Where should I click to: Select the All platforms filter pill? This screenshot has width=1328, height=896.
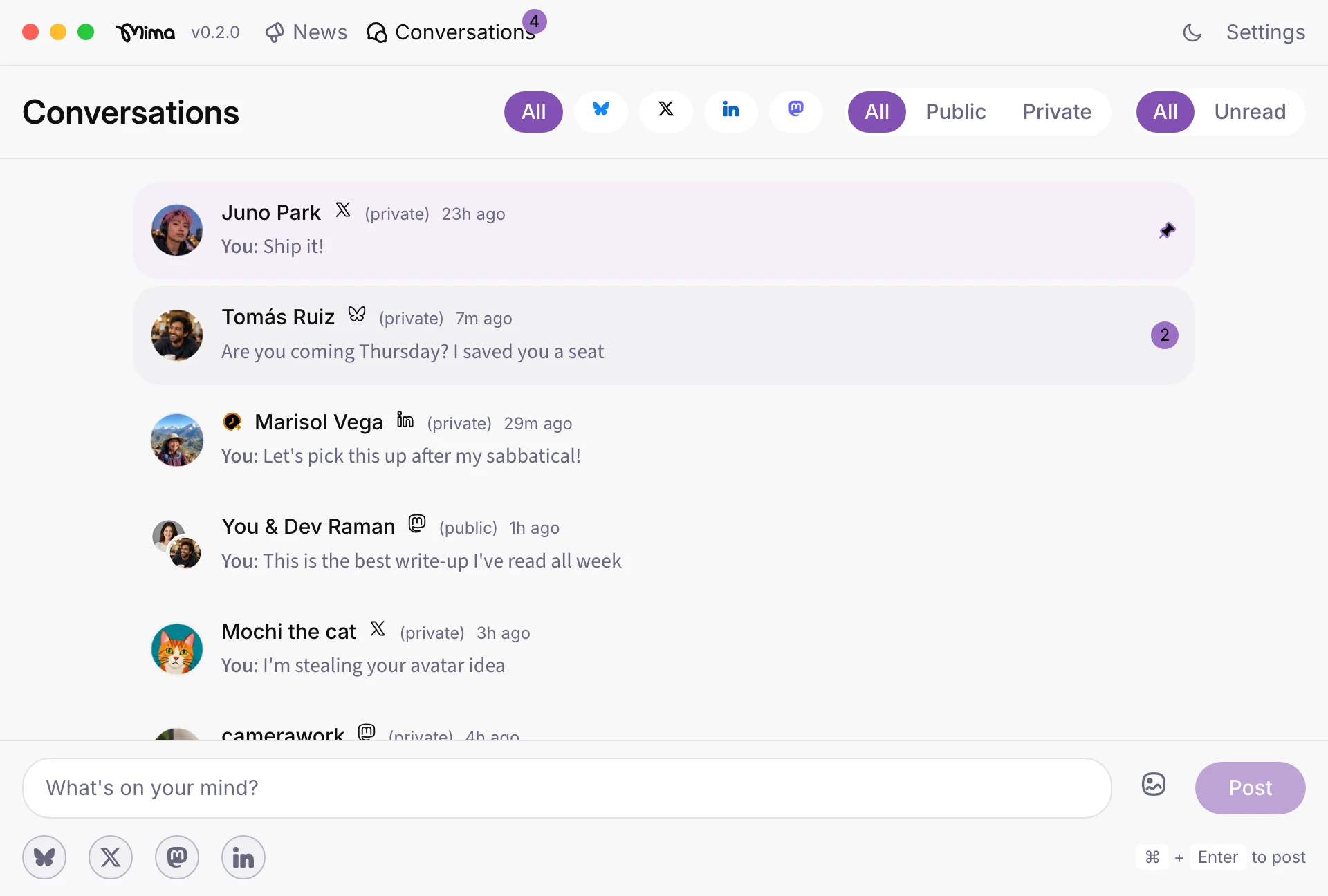click(x=533, y=111)
